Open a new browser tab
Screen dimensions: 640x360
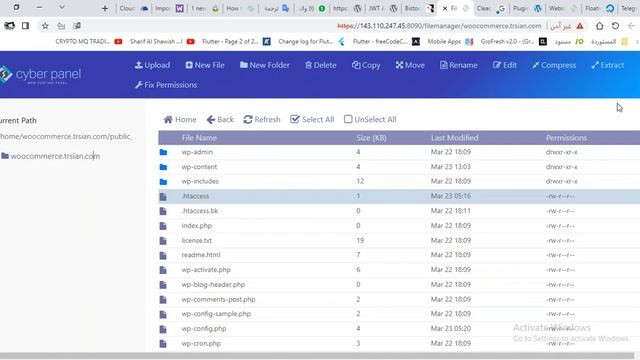tap(105, 8)
